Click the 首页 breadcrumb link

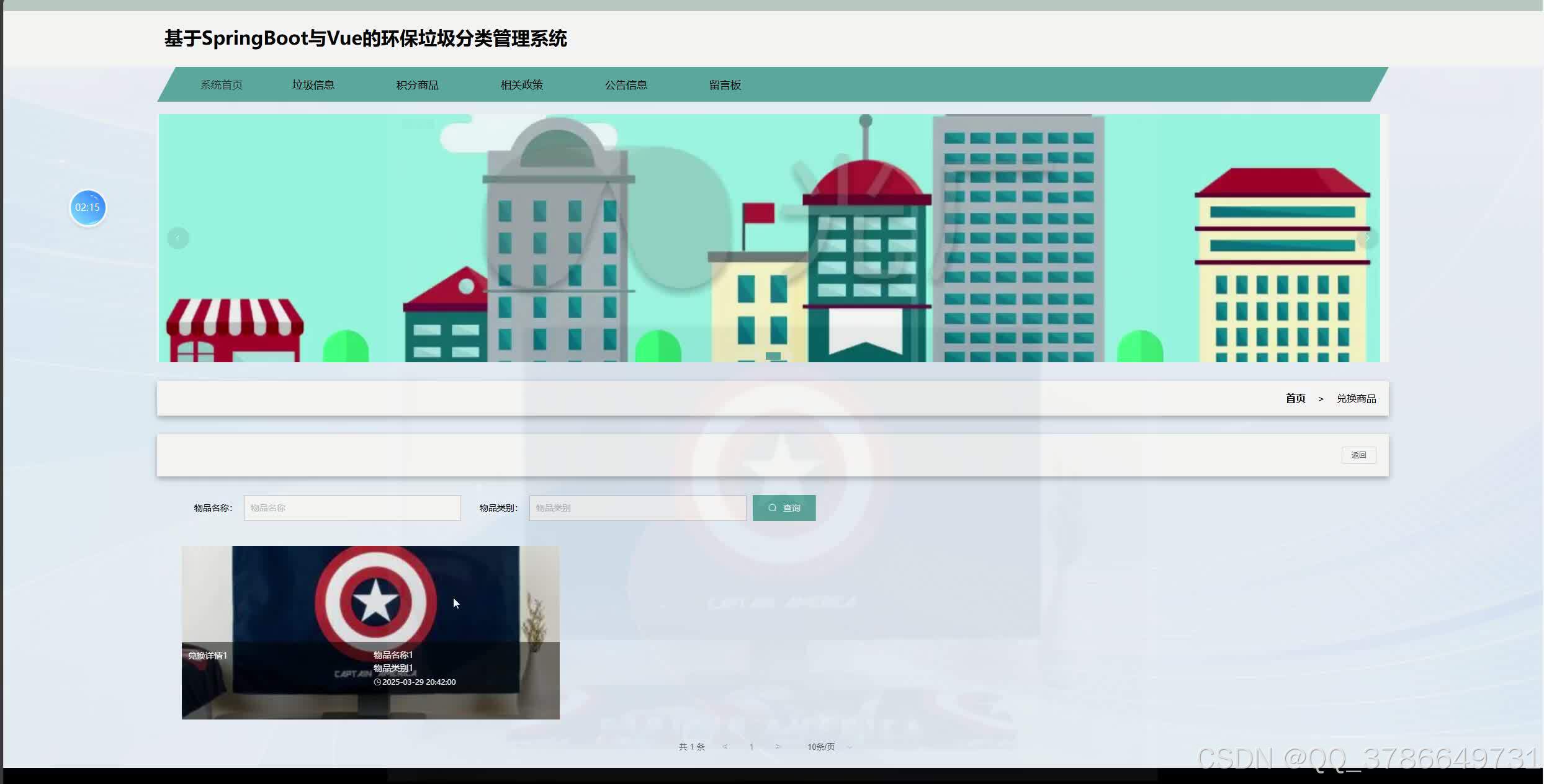pos(1295,398)
